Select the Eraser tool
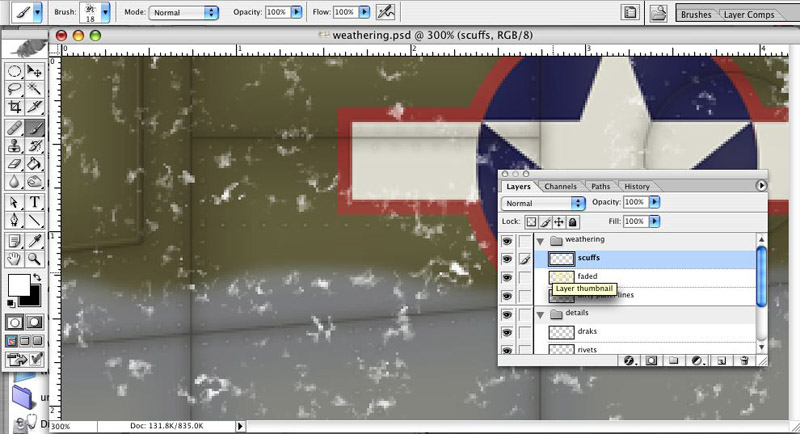The width and height of the screenshot is (800, 434). (14, 164)
